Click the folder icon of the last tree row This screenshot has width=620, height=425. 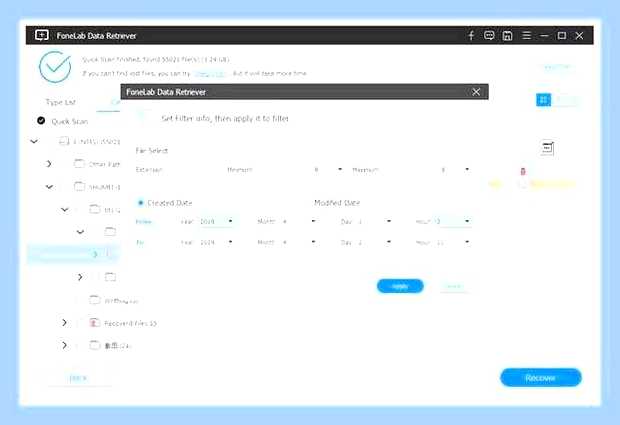(x=95, y=345)
